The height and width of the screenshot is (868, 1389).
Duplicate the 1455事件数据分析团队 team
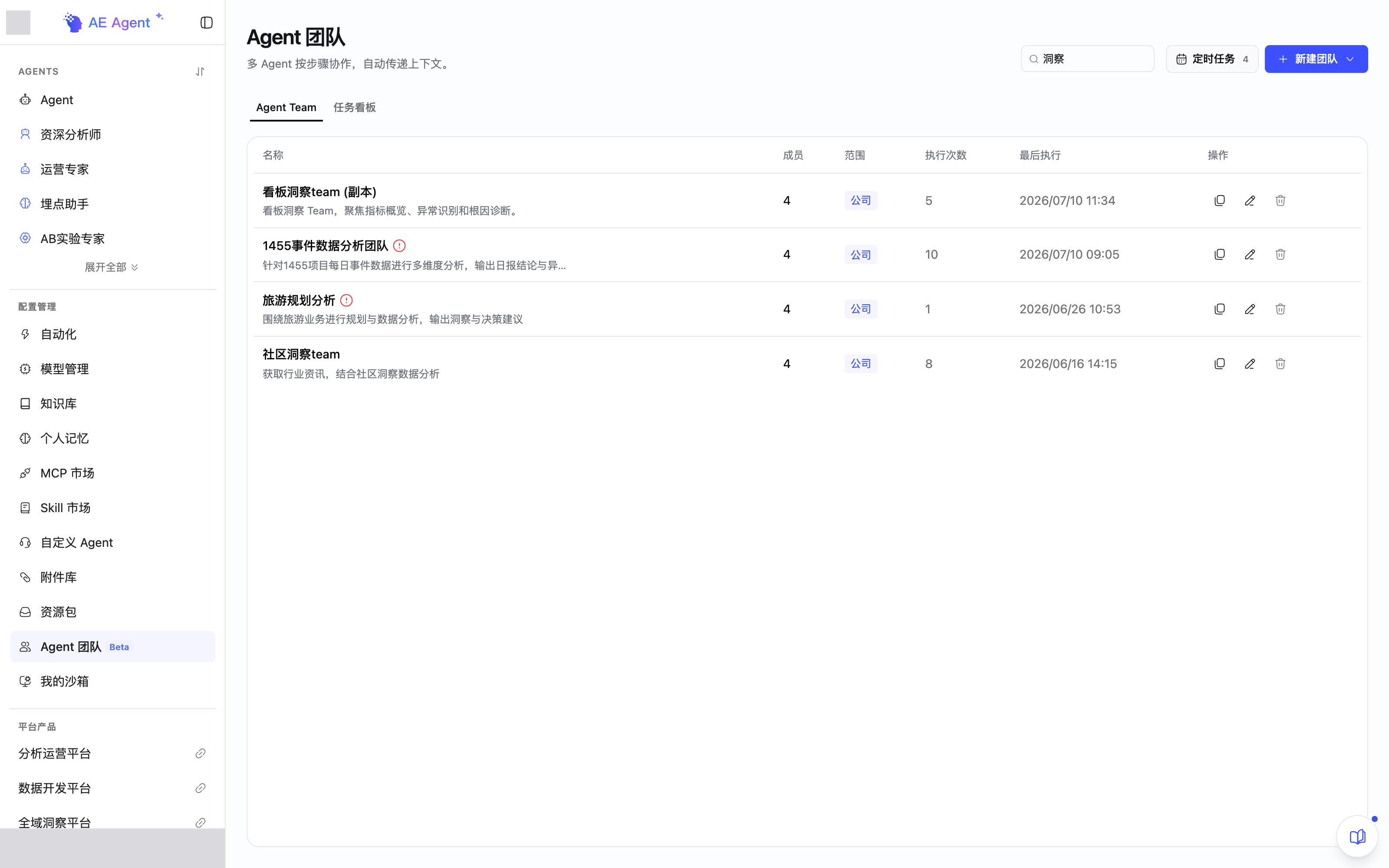[x=1220, y=254]
